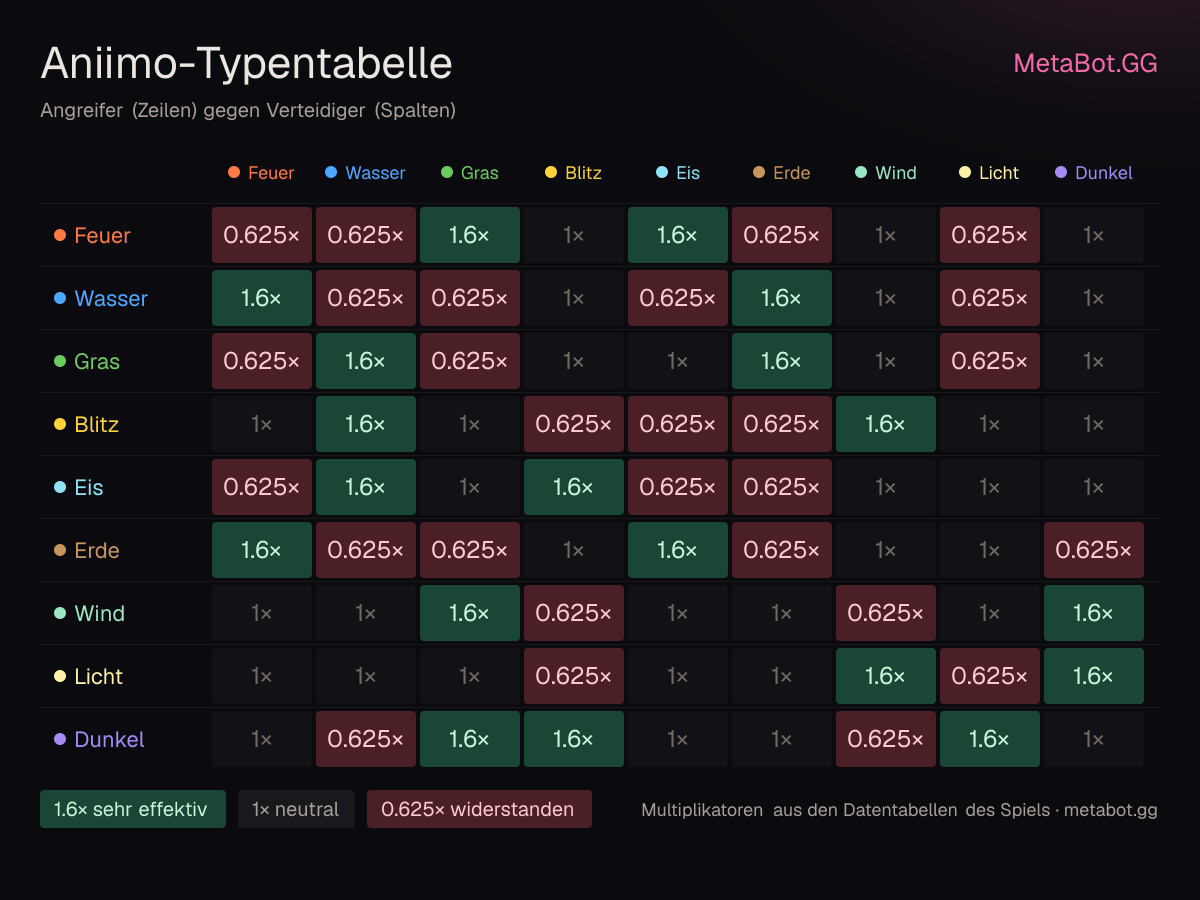Select the Feuer column header
1200x900 pixels.
pyautogui.click(x=261, y=173)
